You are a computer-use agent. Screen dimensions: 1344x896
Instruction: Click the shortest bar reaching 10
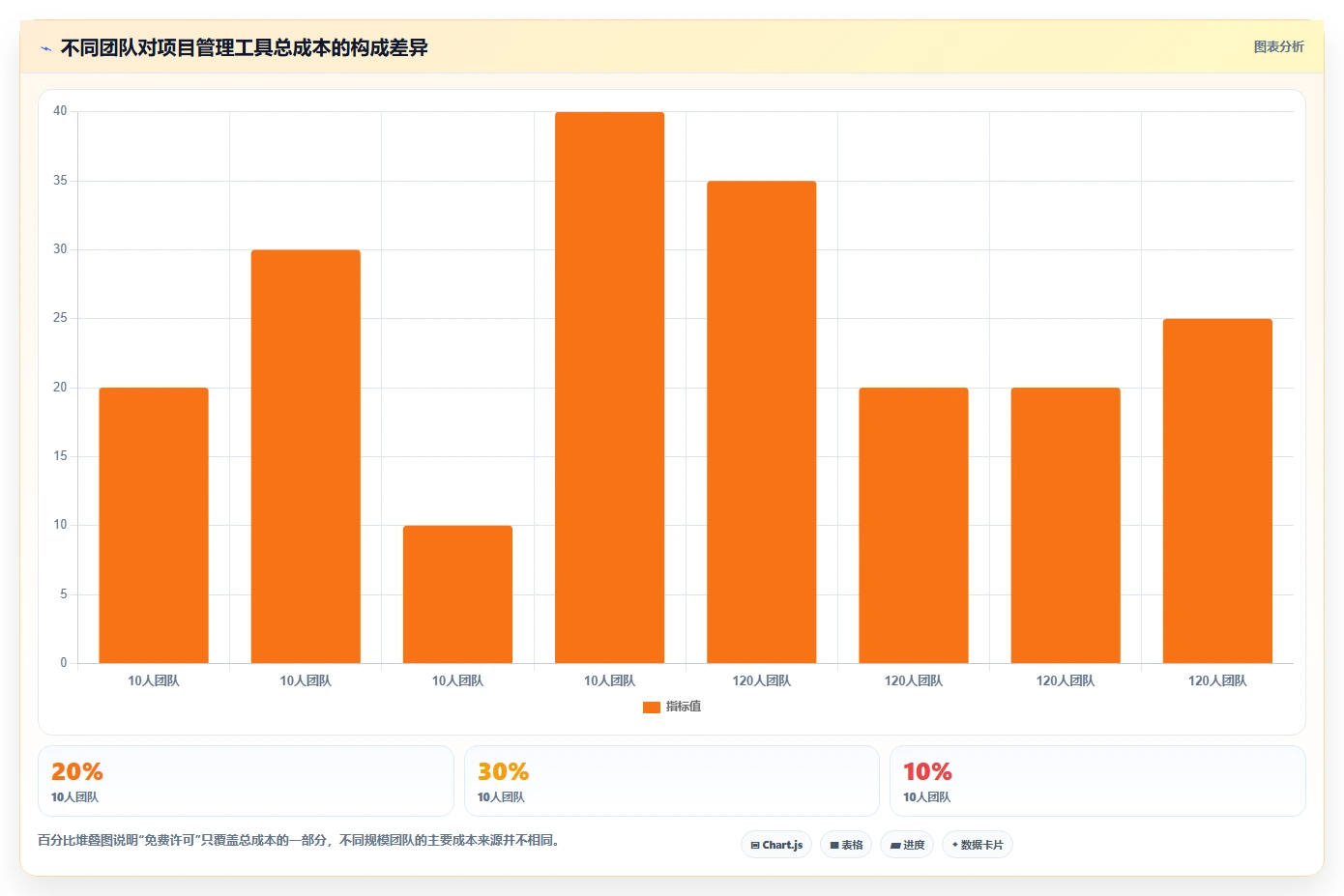(457, 594)
